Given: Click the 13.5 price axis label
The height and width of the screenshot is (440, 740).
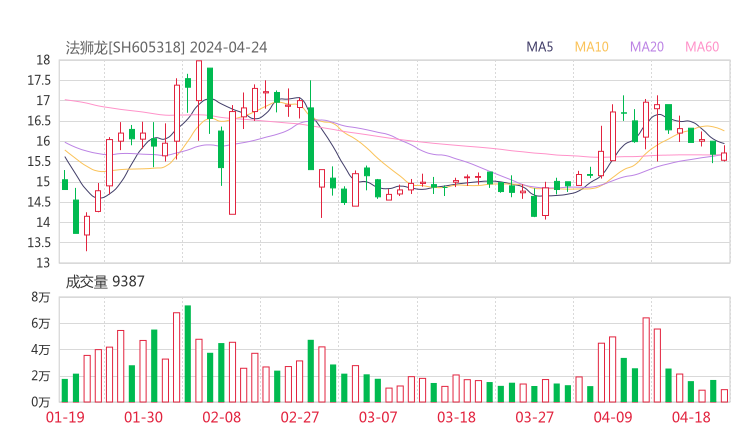Looking at the screenshot, I should (39, 243).
